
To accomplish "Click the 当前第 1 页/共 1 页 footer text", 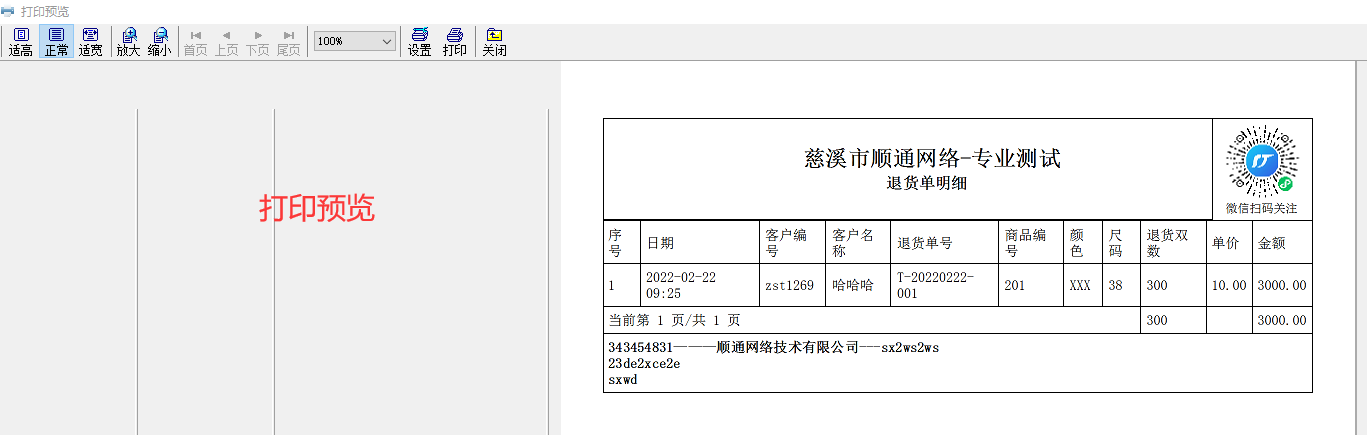I will (674, 320).
